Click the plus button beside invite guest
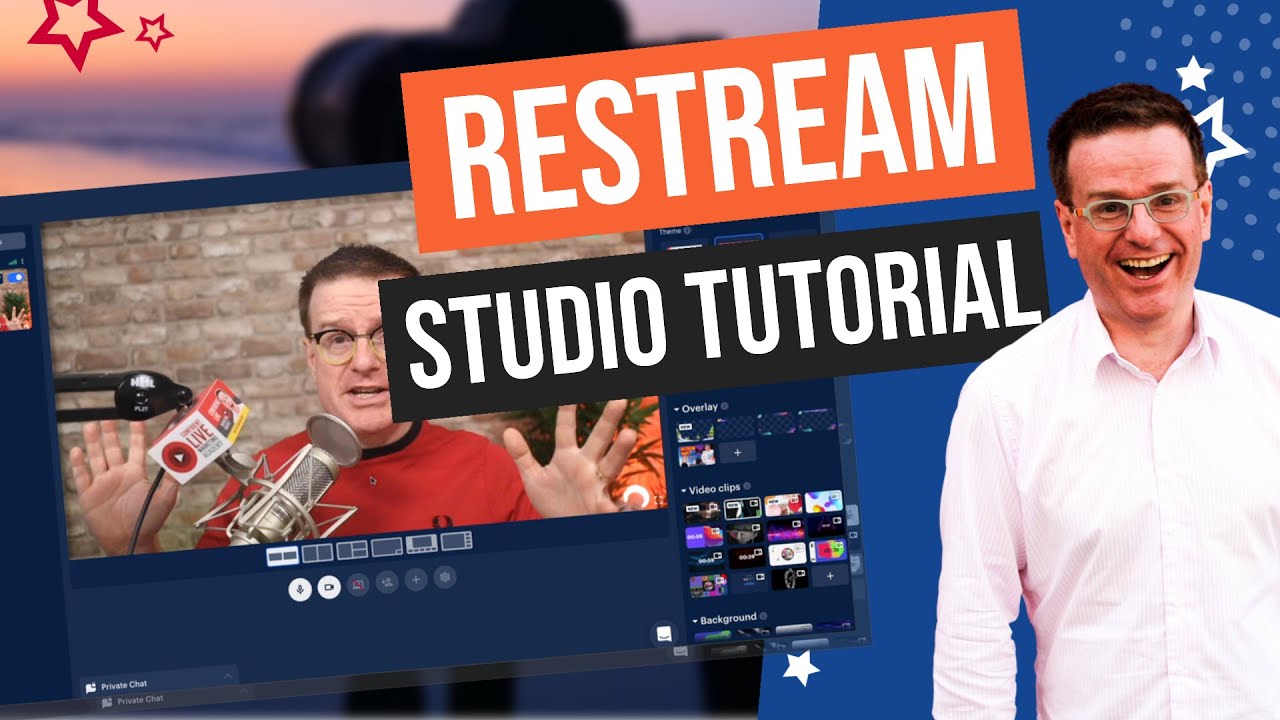The height and width of the screenshot is (720, 1280). click(x=416, y=580)
